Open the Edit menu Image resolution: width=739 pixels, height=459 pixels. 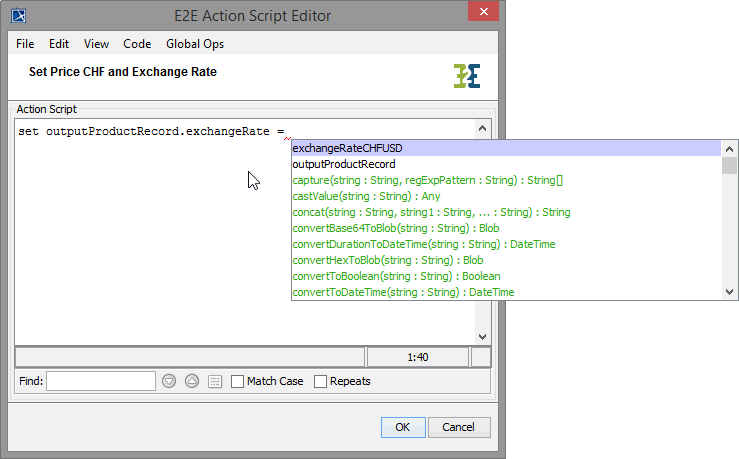coord(59,44)
